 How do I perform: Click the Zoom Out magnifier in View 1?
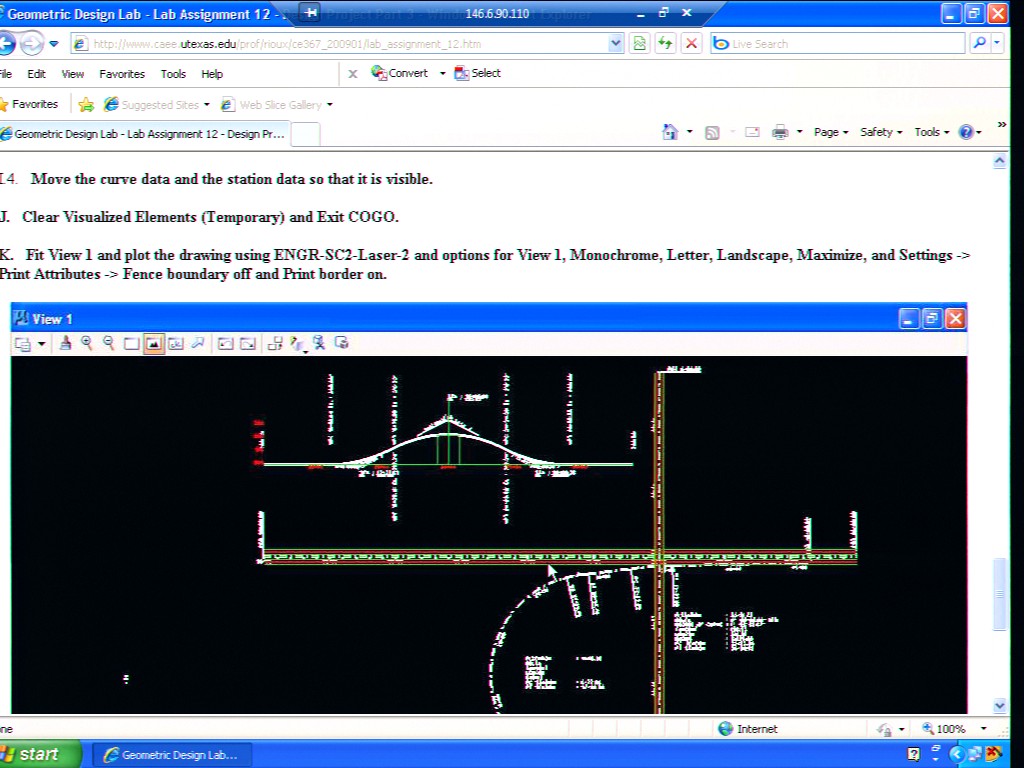click(108, 343)
